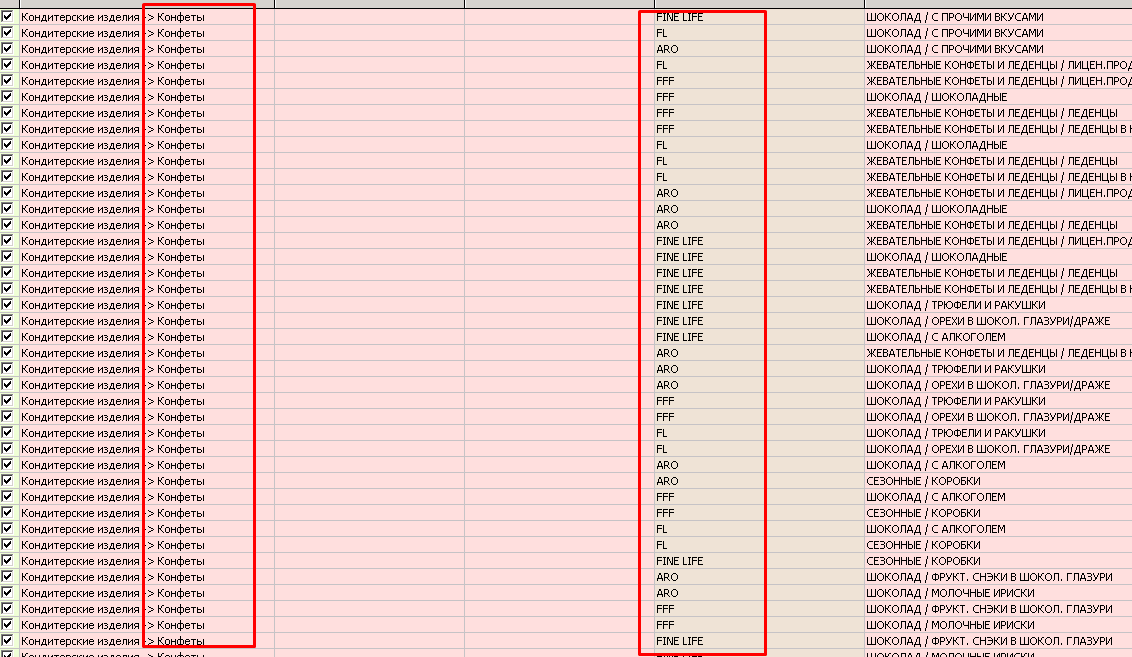Click 'ЖЕВАТЕЛЬНЫЕ КОНФЕТЫ И ЛЕДЕНЦЫ / ЛЕДЕНЦЫ' cell of FINE LIFE row

point(998,273)
